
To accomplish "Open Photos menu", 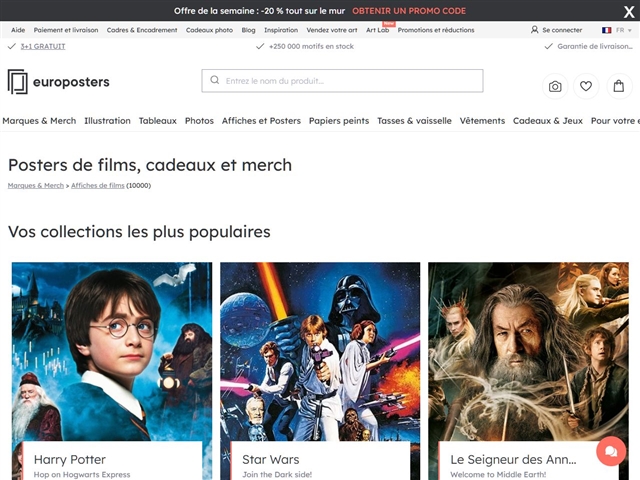I will (199, 121).
